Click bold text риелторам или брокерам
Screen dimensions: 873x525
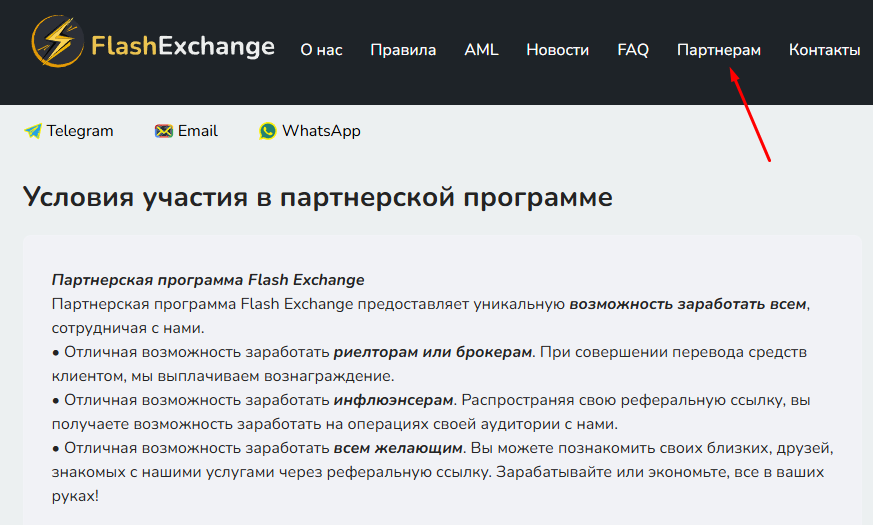click(433, 352)
